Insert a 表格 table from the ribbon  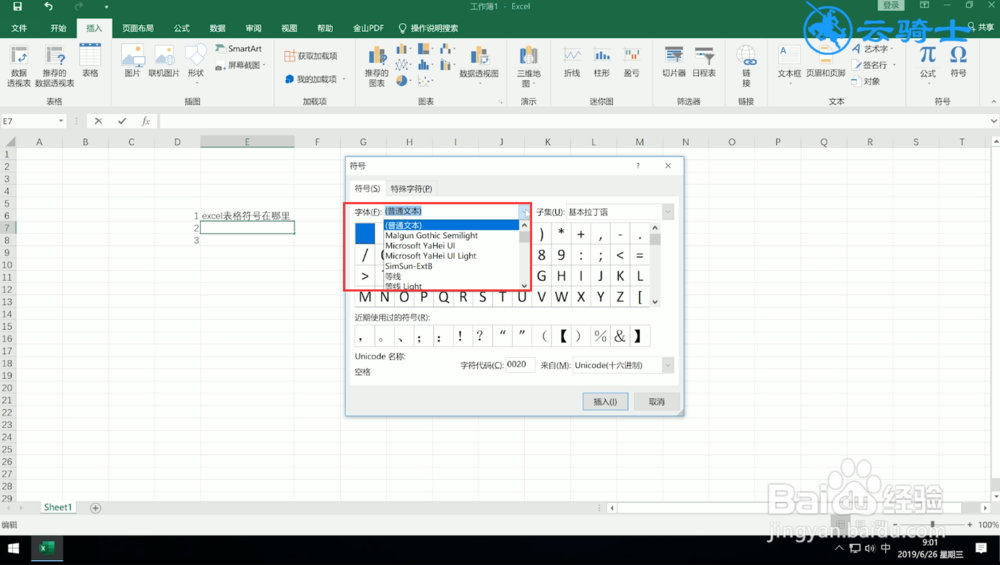(90, 61)
